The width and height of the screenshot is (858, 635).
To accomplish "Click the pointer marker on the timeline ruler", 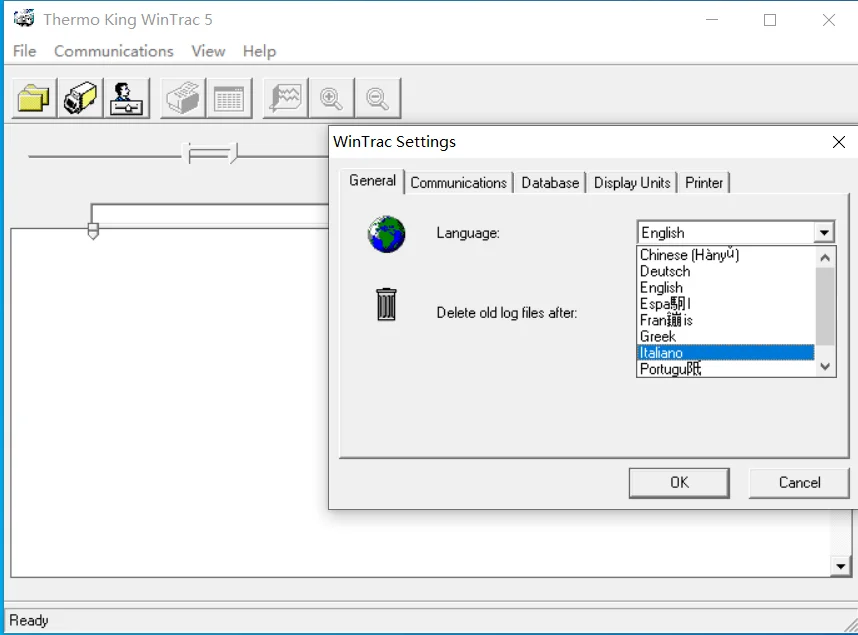I will coord(93,230).
